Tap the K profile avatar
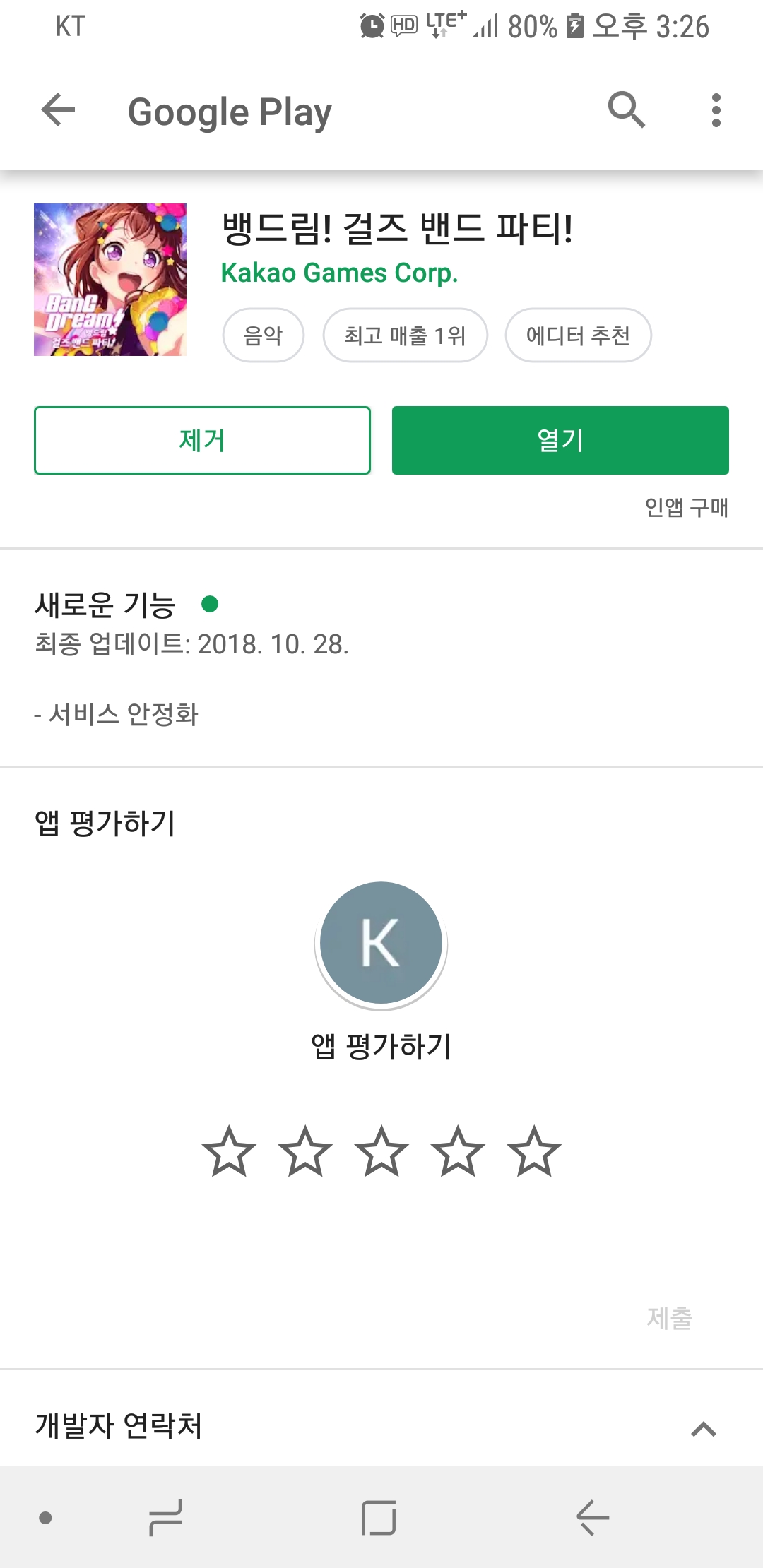Viewport: 763px width, 1568px height. (x=381, y=943)
